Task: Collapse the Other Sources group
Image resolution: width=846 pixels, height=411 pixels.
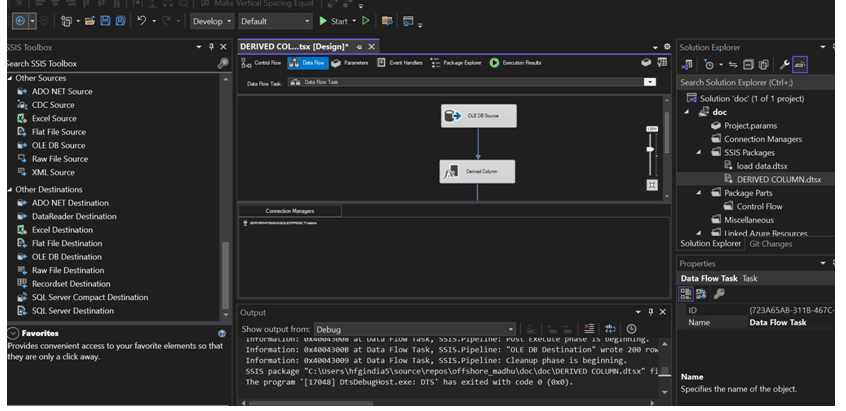Action: point(10,78)
